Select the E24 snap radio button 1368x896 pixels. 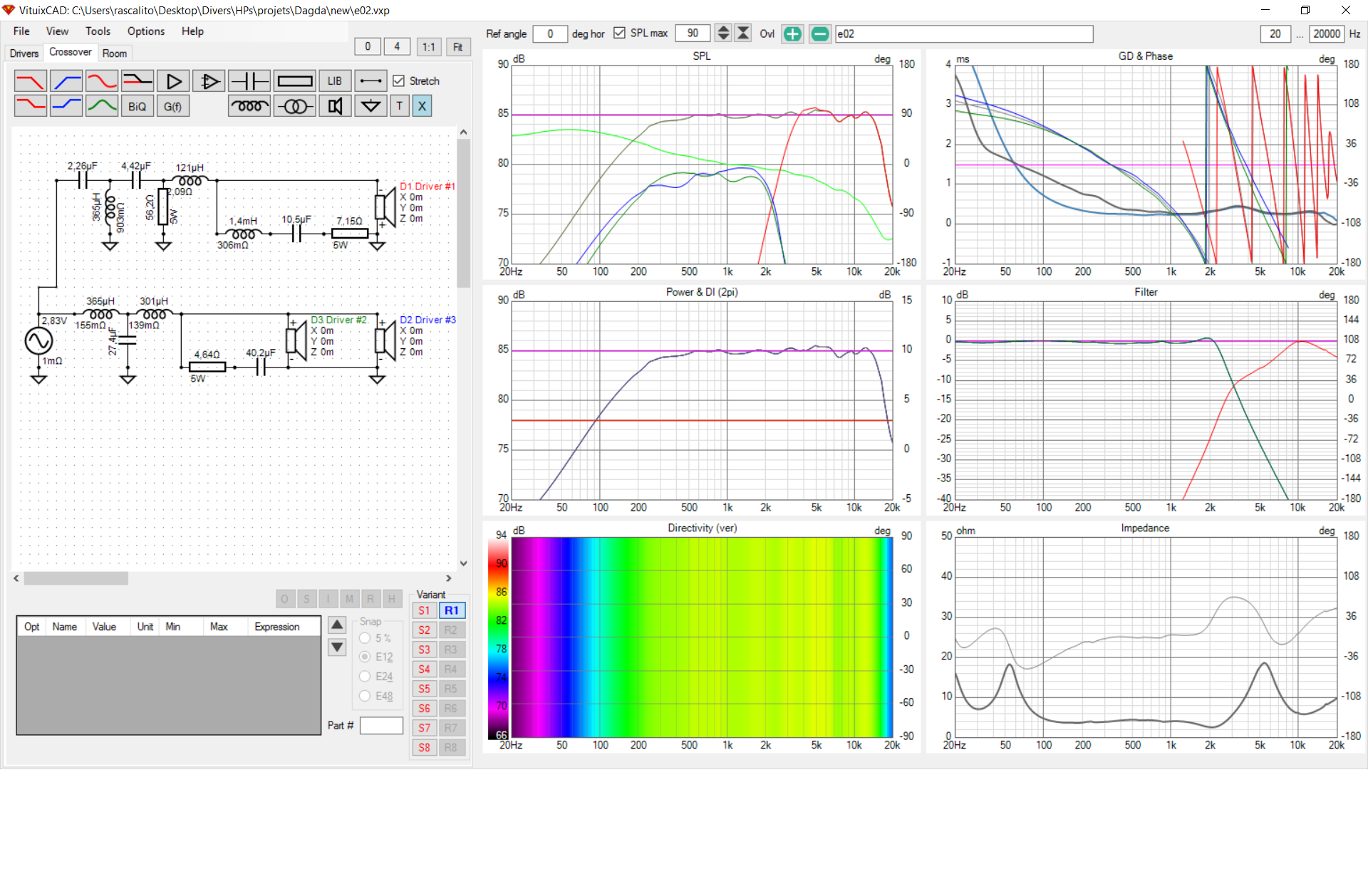pos(366,677)
